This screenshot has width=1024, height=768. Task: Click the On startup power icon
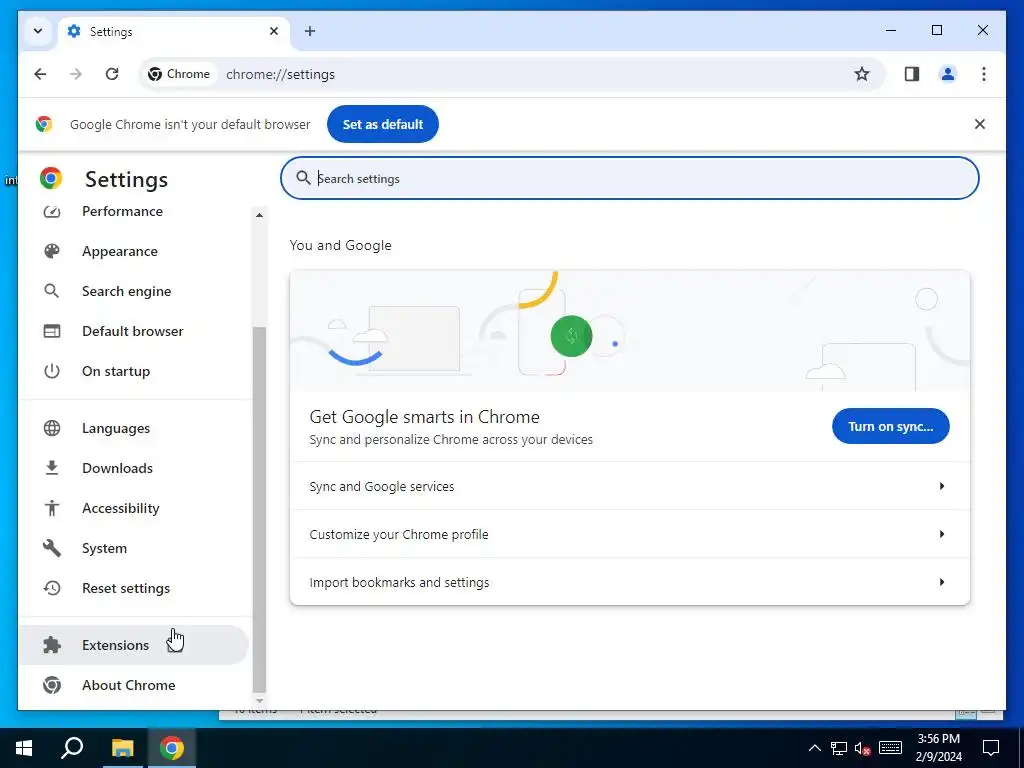pyautogui.click(x=52, y=371)
